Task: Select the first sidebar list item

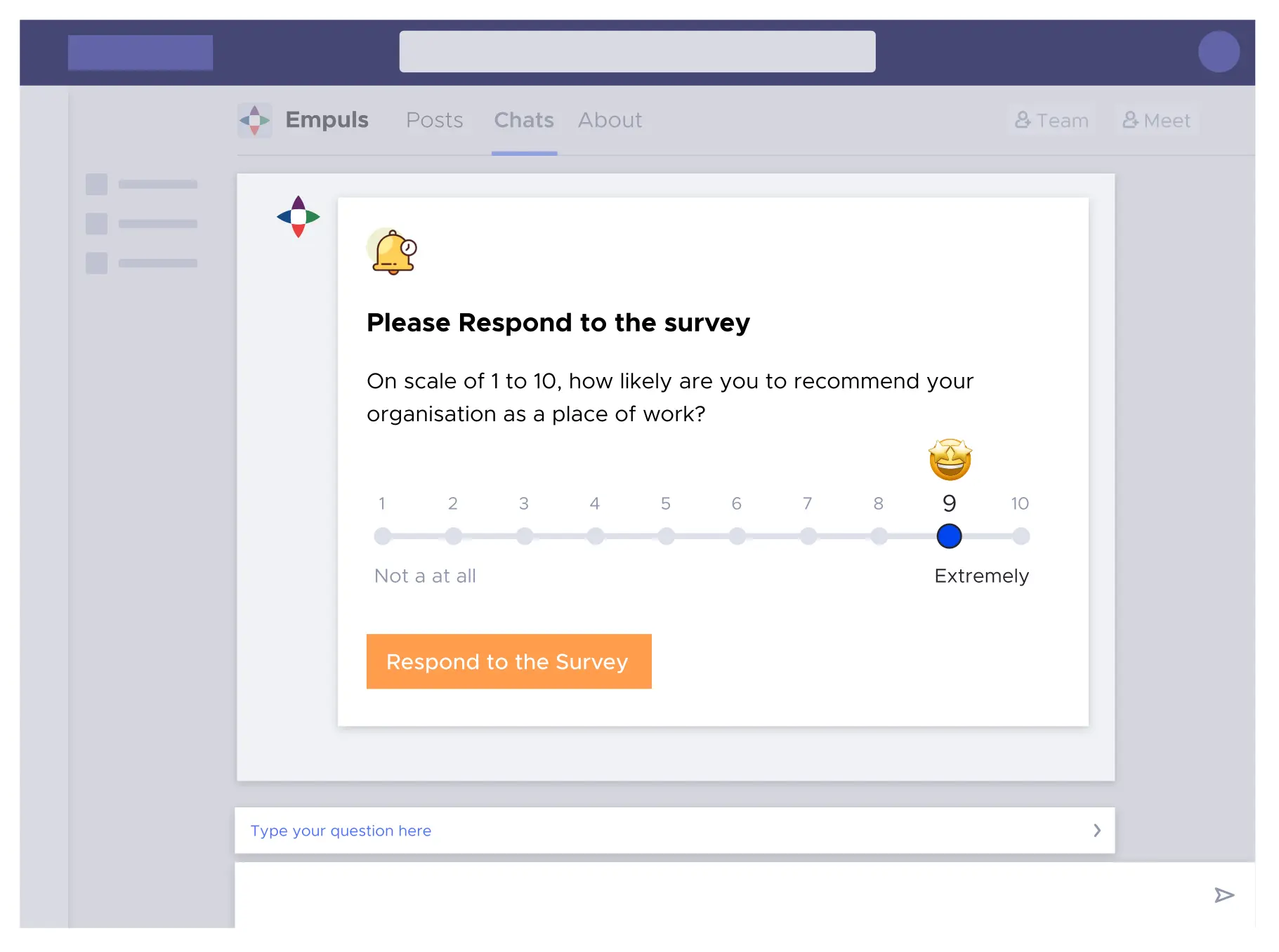Action: coord(141,185)
